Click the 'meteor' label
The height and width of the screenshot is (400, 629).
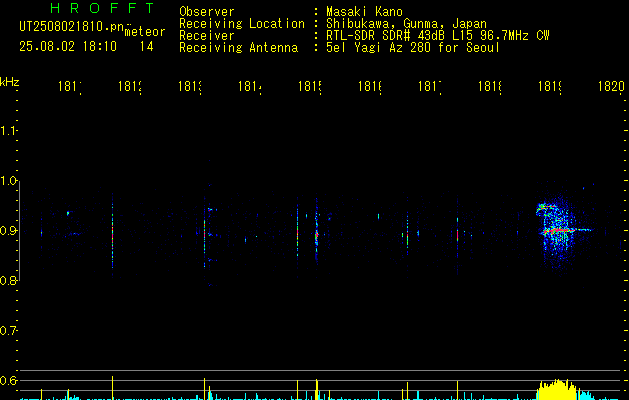145,32
